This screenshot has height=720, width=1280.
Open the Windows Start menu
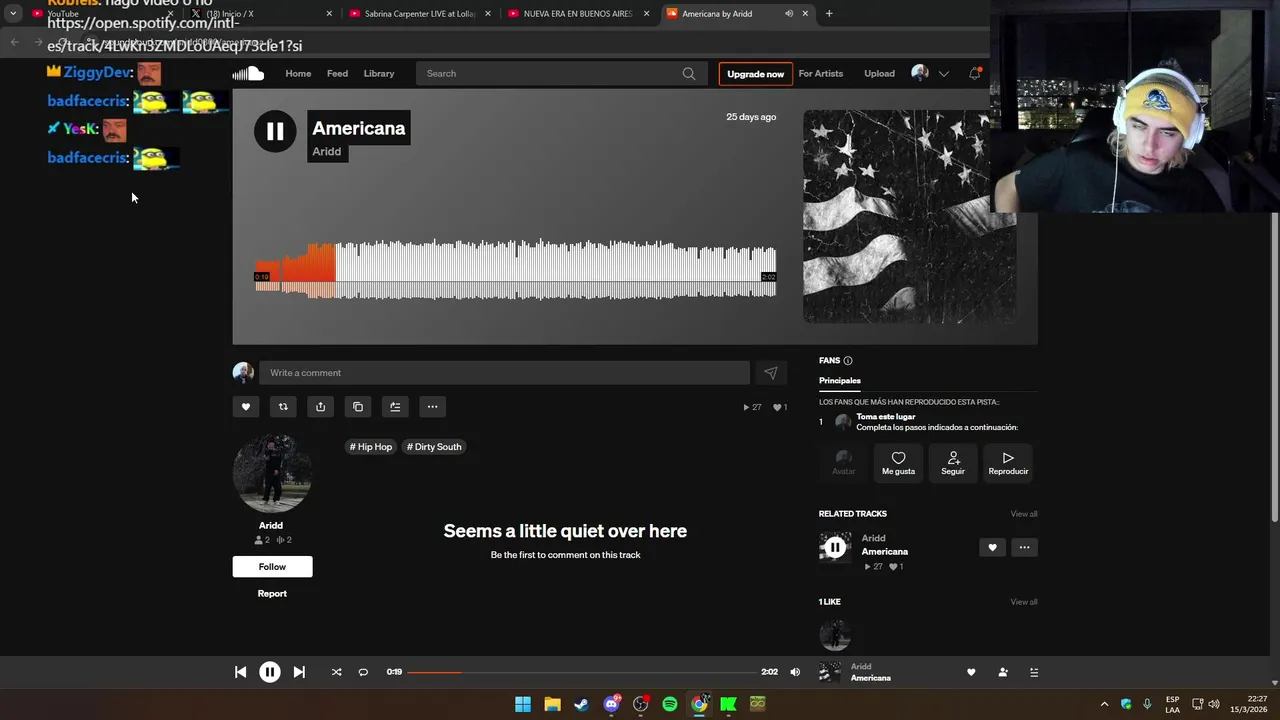tap(523, 704)
